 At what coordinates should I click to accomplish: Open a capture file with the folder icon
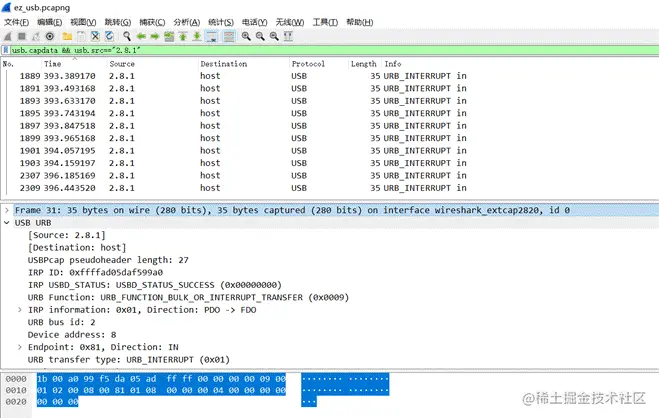67,37
